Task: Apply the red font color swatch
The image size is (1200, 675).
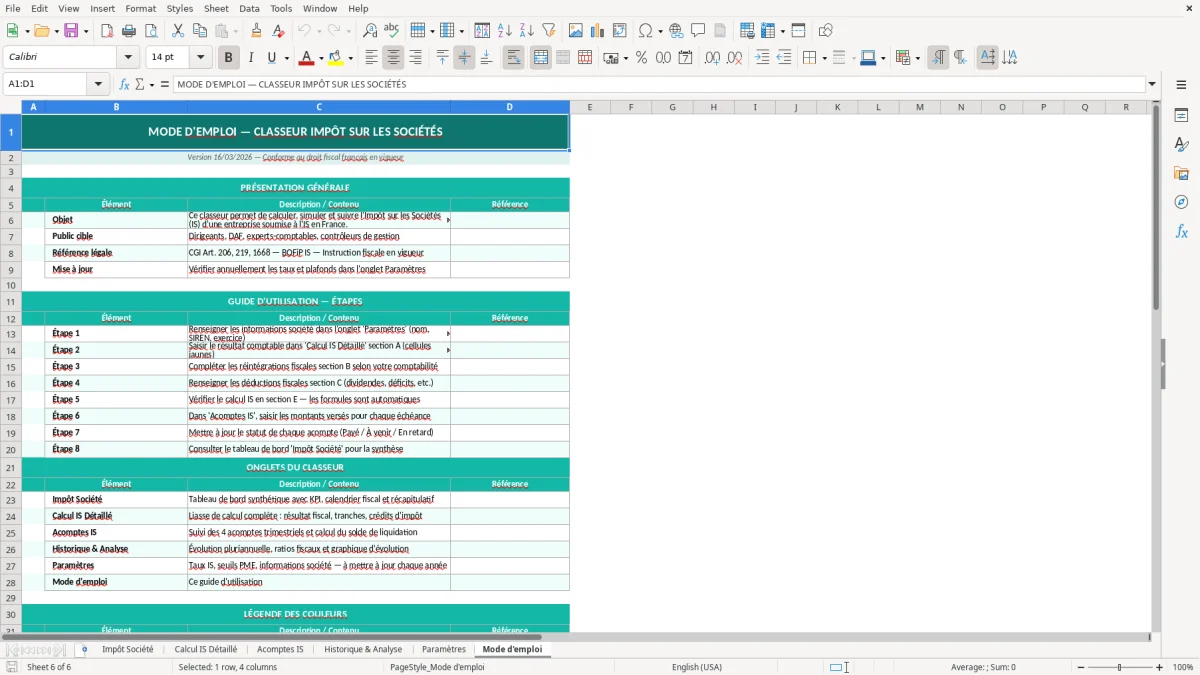Action: (x=307, y=58)
